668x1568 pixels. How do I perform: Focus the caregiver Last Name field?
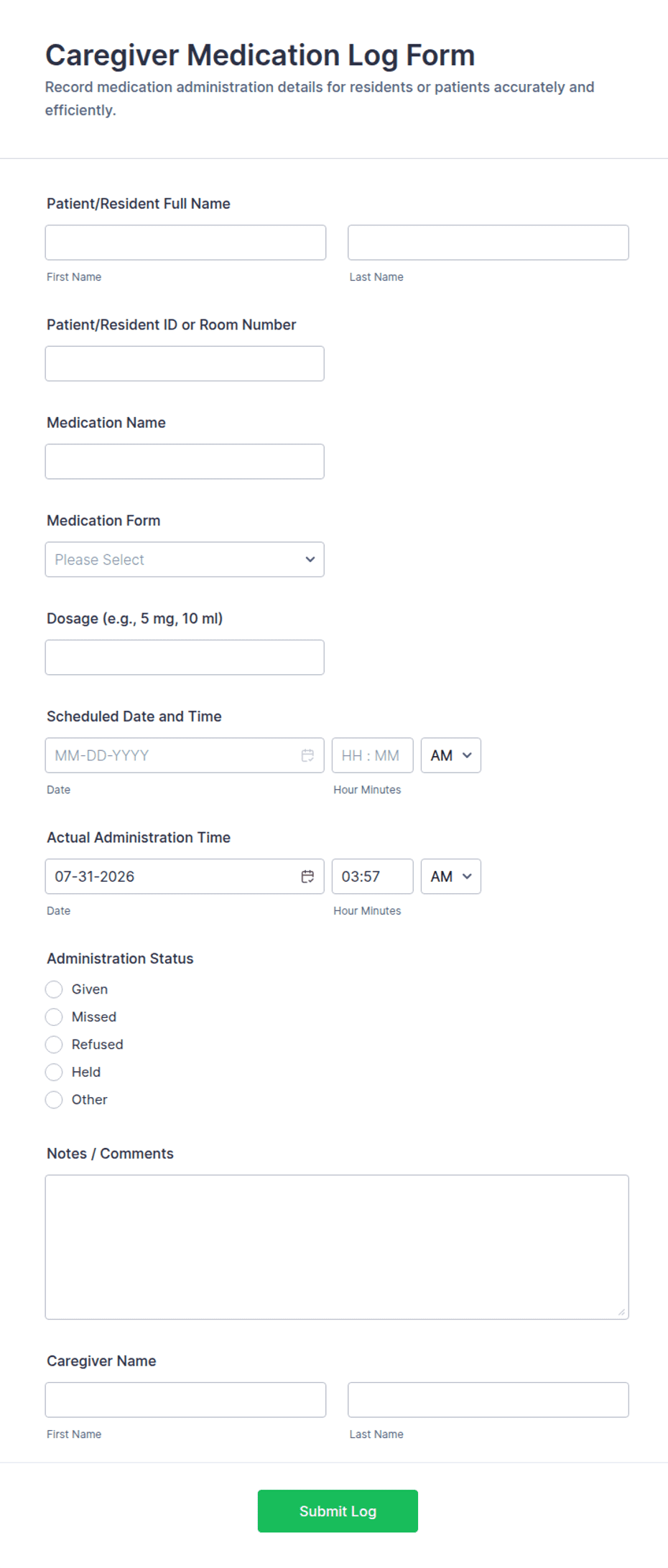(488, 1400)
